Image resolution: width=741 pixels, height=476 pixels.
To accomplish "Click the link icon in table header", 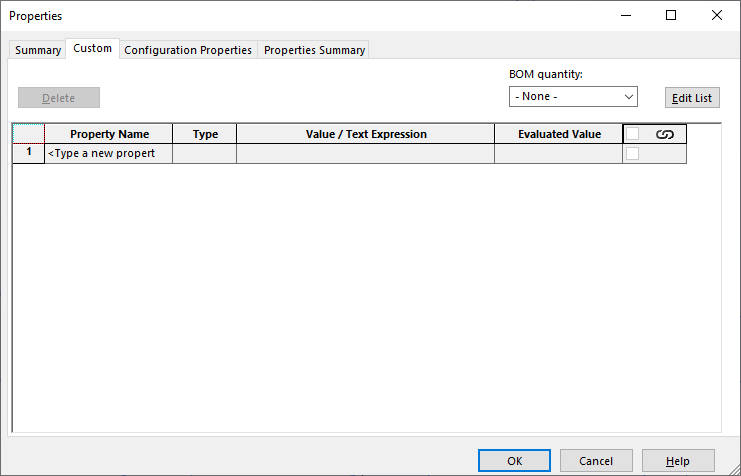I will [x=664, y=134].
